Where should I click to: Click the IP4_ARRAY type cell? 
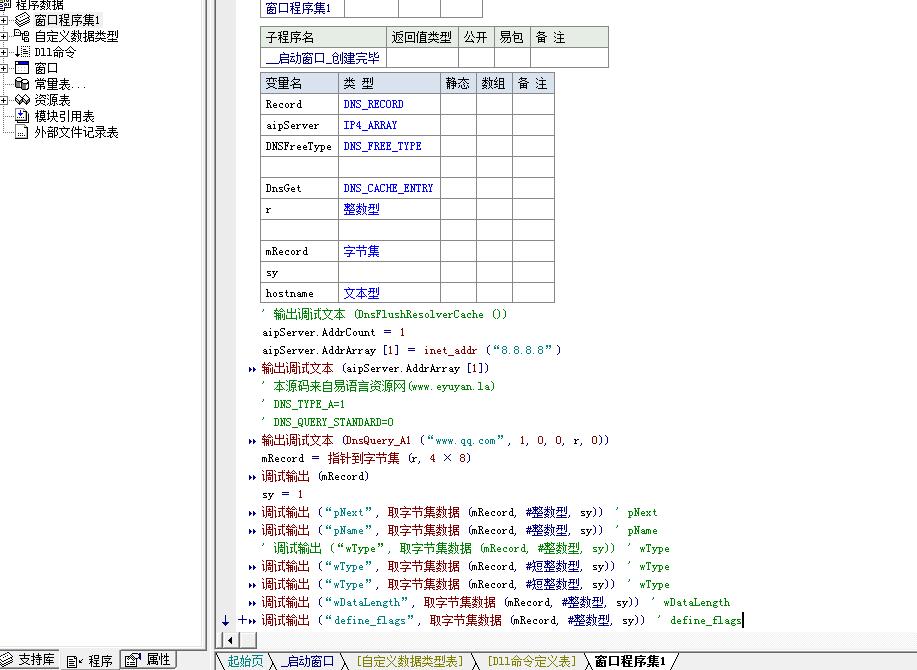click(x=389, y=125)
